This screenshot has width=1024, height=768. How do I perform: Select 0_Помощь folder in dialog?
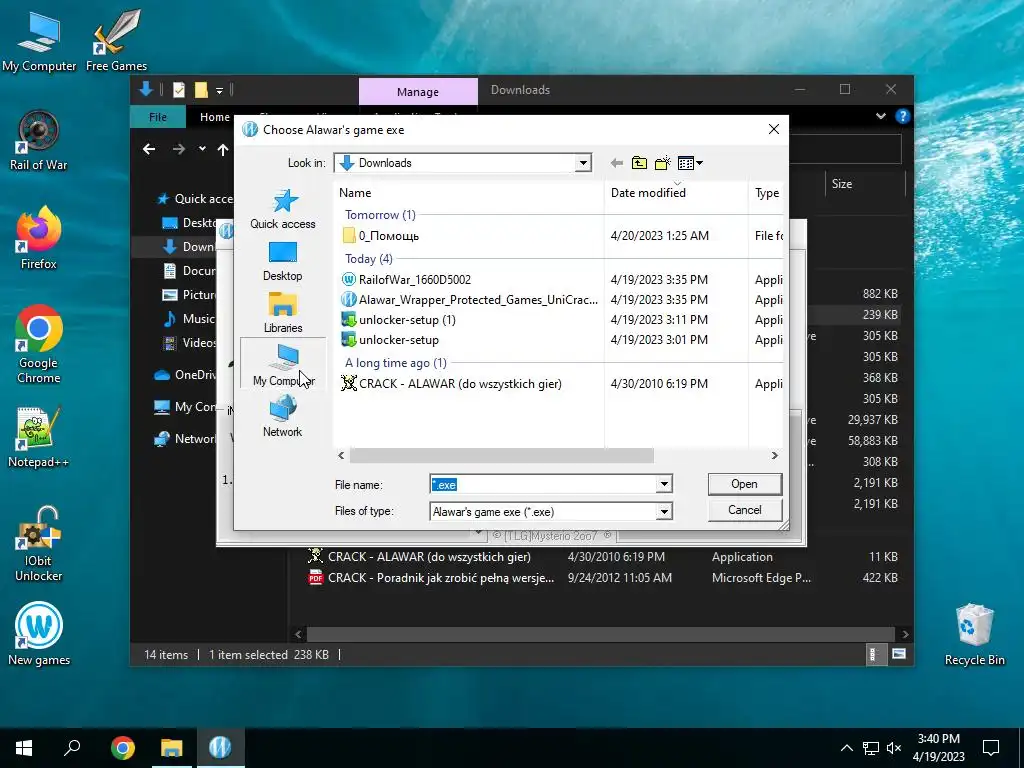click(x=389, y=236)
